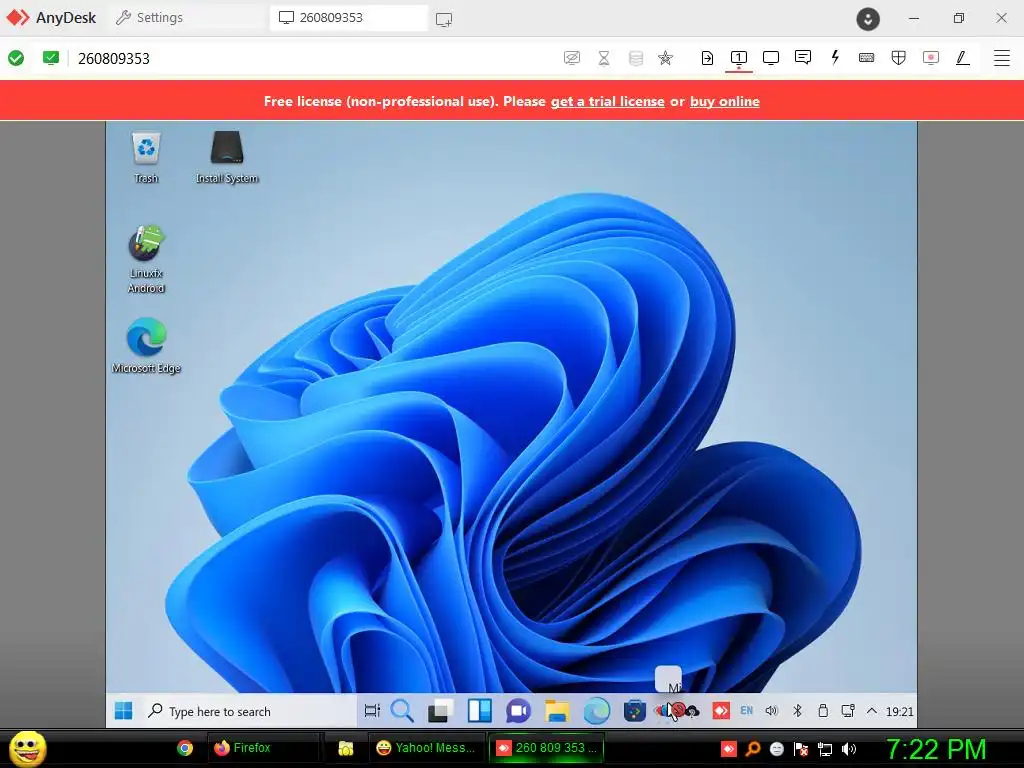The width and height of the screenshot is (1024, 768).
Task: Click the '260 809 353' AnyDesk taskbar button
Action: tap(547, 748)
